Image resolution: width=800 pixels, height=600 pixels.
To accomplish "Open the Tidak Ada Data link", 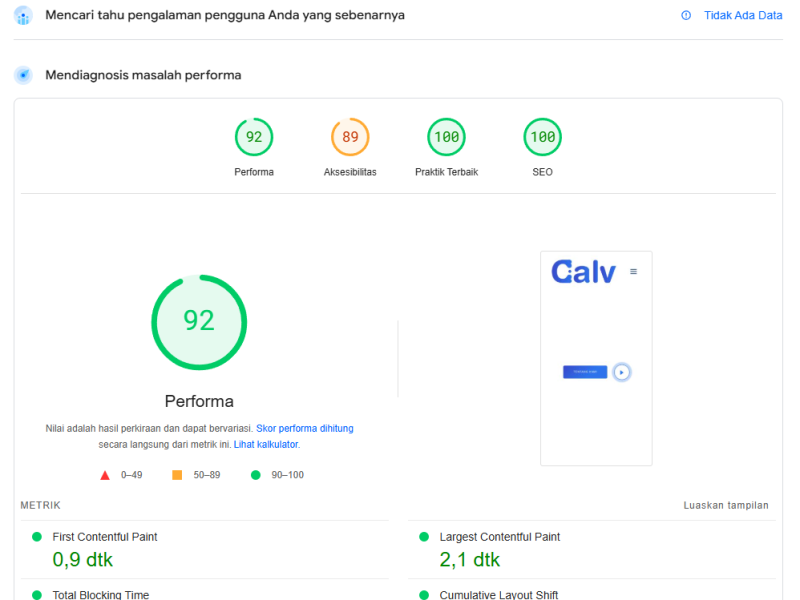I will coord(743,15).
